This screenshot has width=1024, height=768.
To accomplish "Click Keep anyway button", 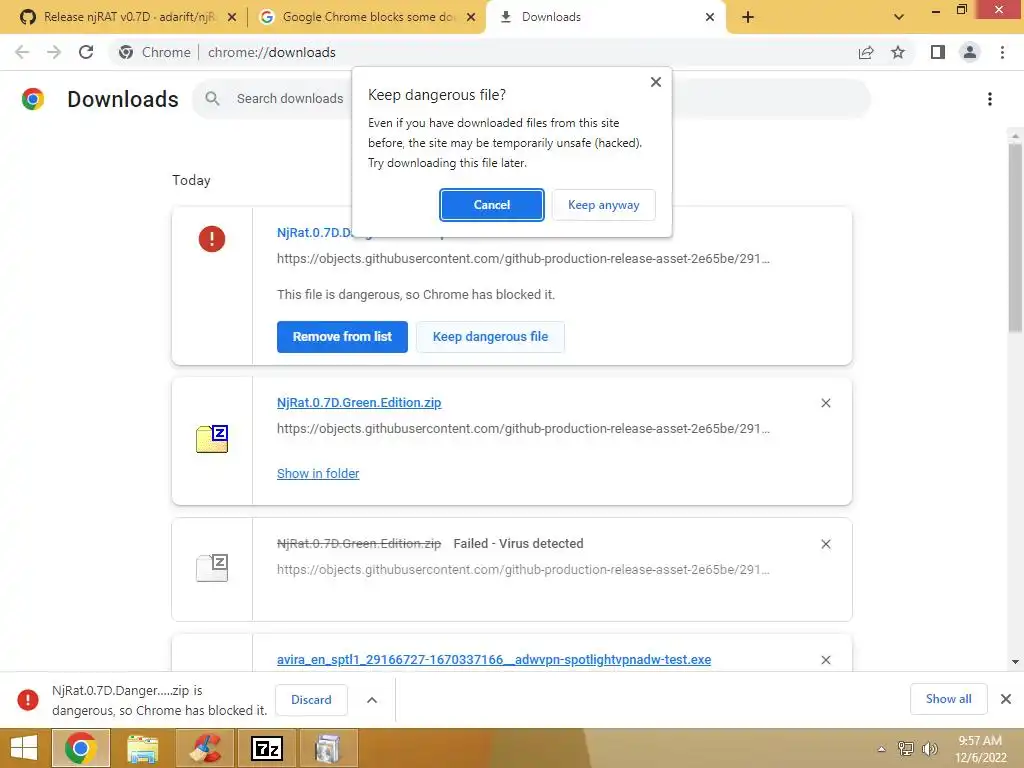I will coord(603,205).
